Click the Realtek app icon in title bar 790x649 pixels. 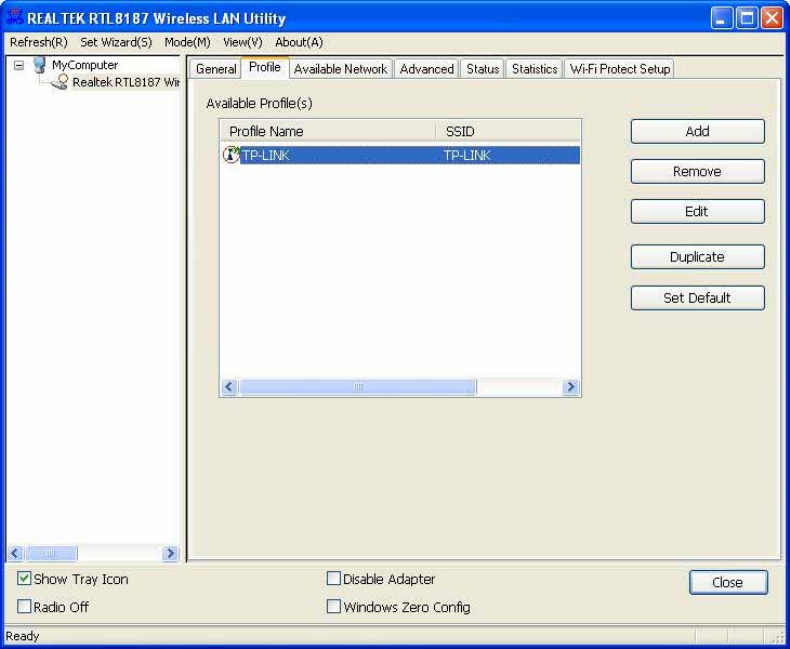pos(16,18)
